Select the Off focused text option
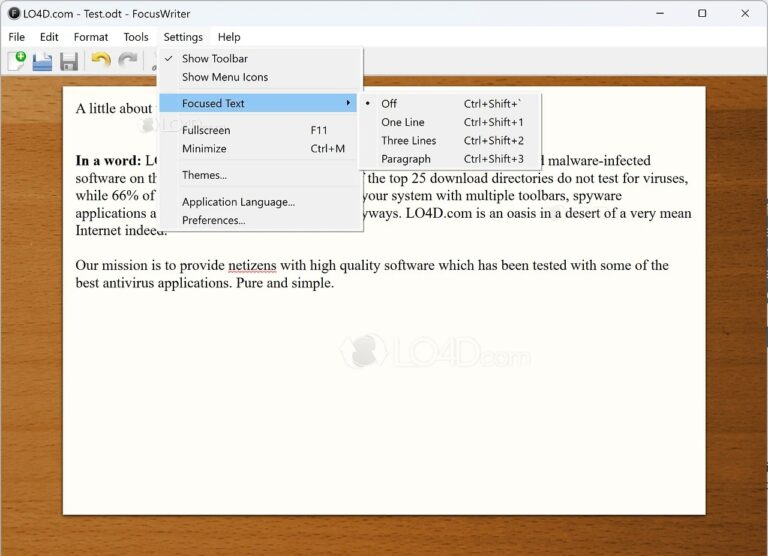The height and width of the screenshot is (556, 768). point(450,104)
